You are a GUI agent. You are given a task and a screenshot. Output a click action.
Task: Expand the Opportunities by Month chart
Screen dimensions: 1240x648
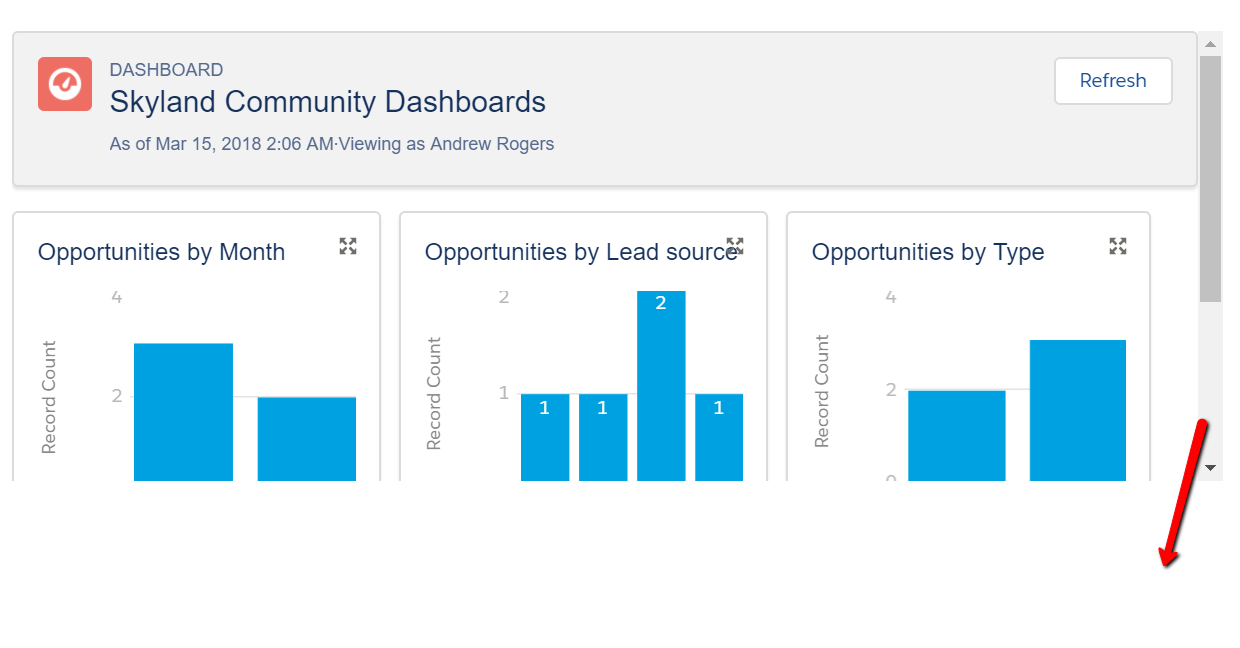click(348, 246)
